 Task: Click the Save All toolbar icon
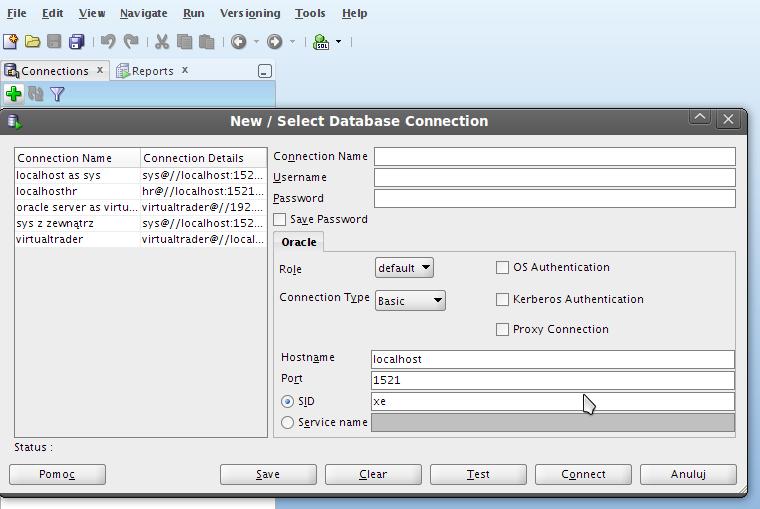tap(77, 42)
